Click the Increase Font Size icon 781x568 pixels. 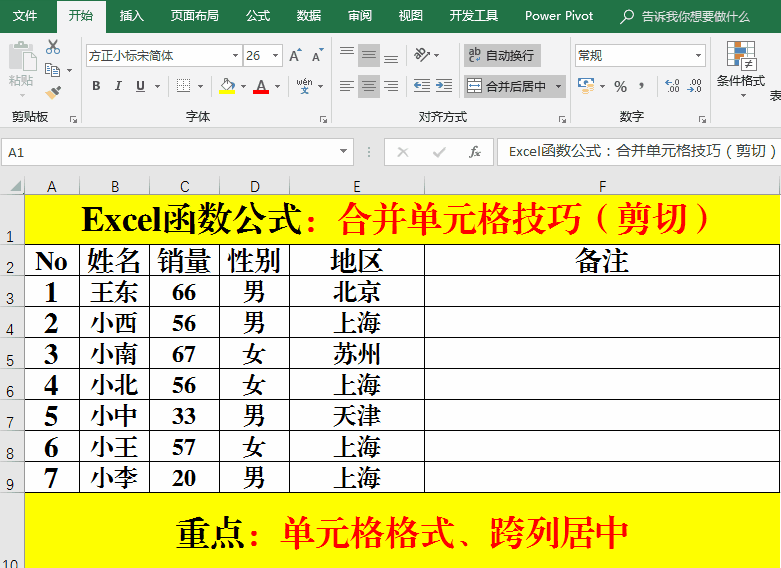(x=296, y=56)
